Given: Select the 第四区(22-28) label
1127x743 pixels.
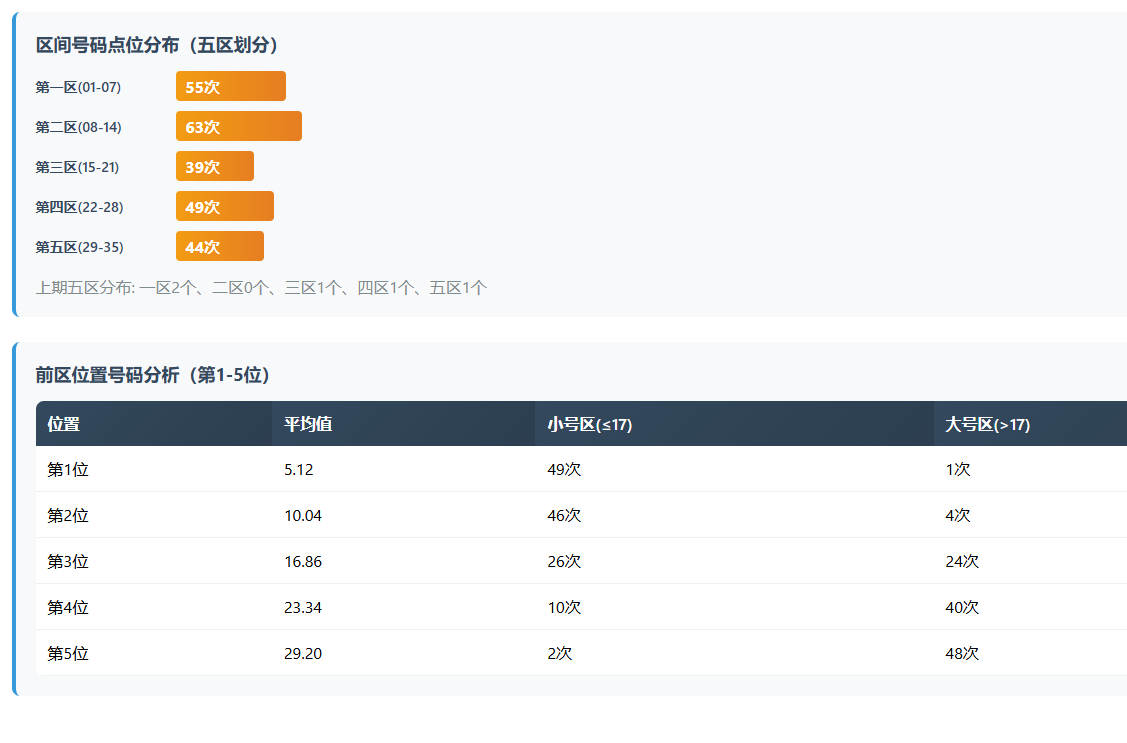Looking at the screenshot, I should coord(79,207).
